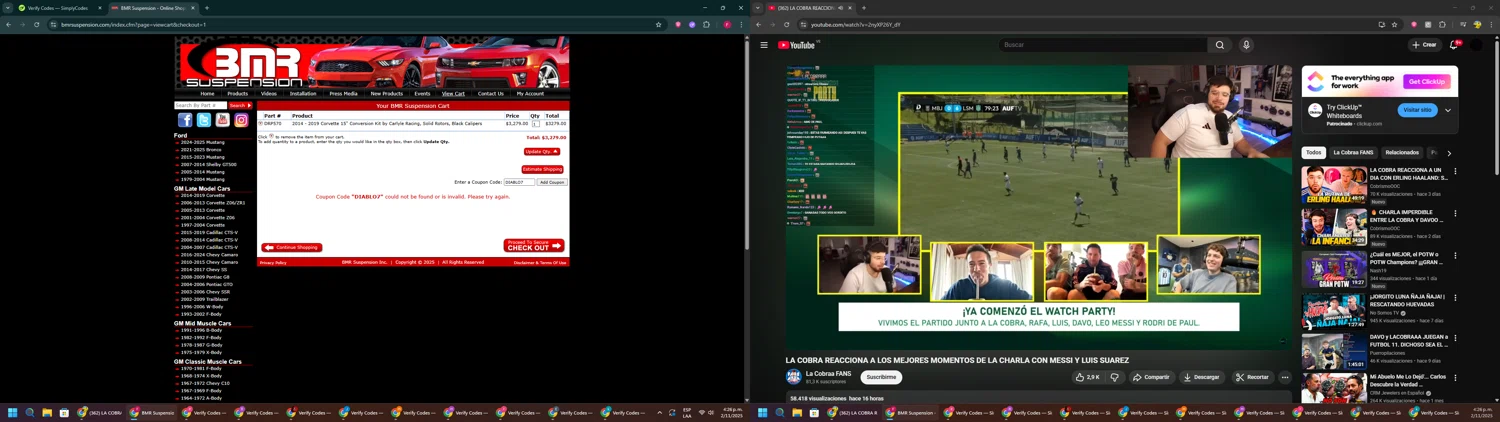
Task: Open My Account on BMR site
Action: point(530,93)
